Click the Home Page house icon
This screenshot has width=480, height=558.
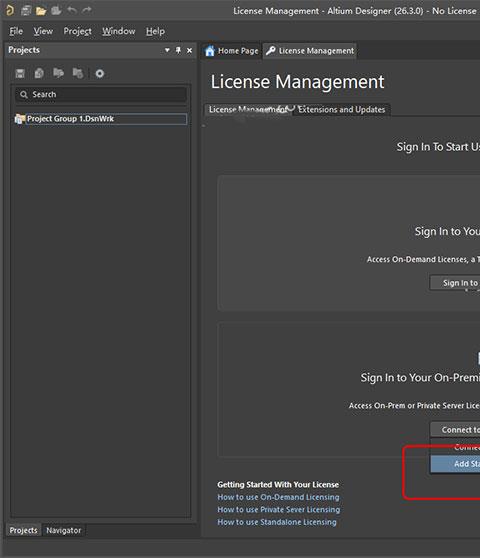coord(210,51)
